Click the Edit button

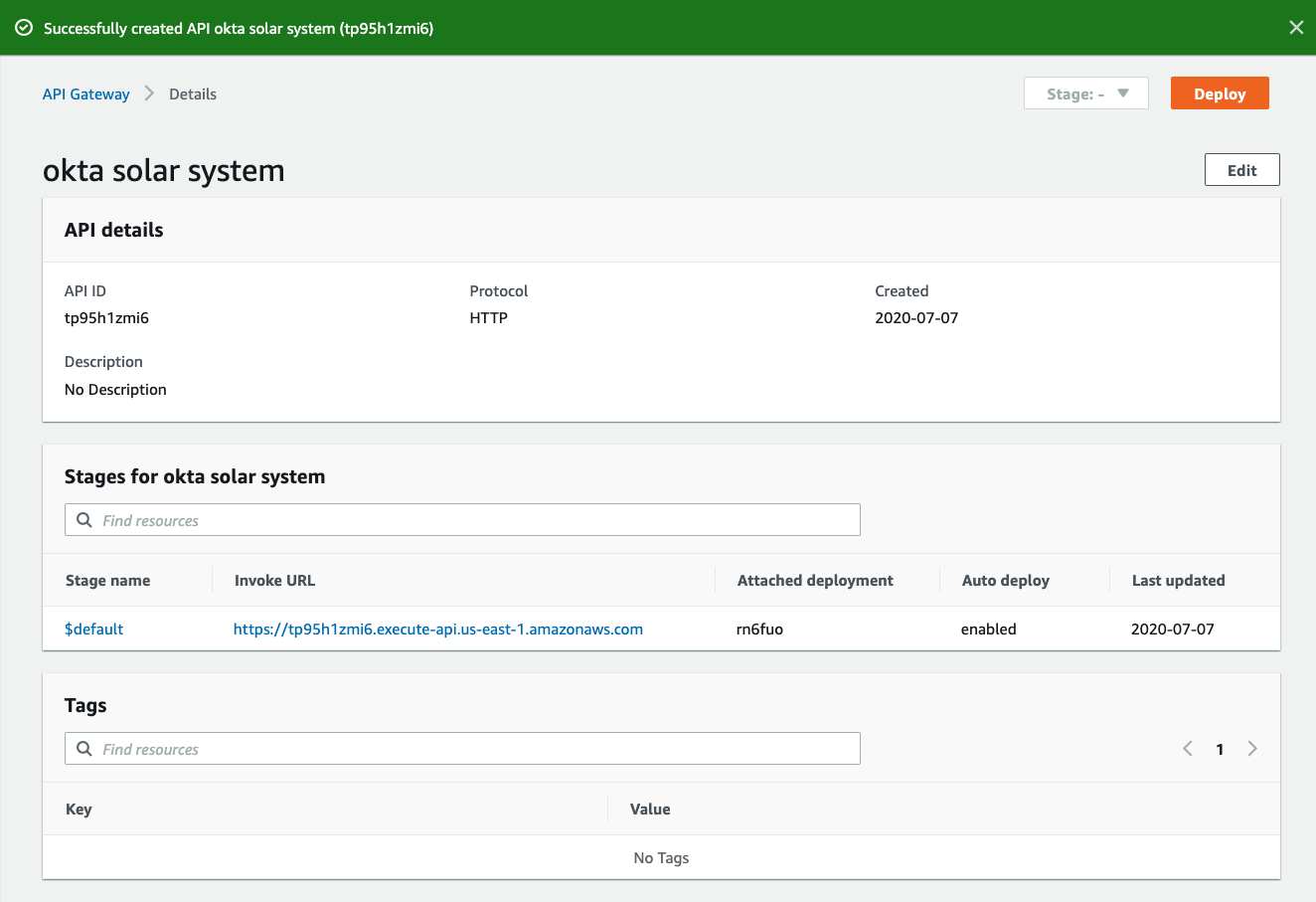coord(1242,170)
